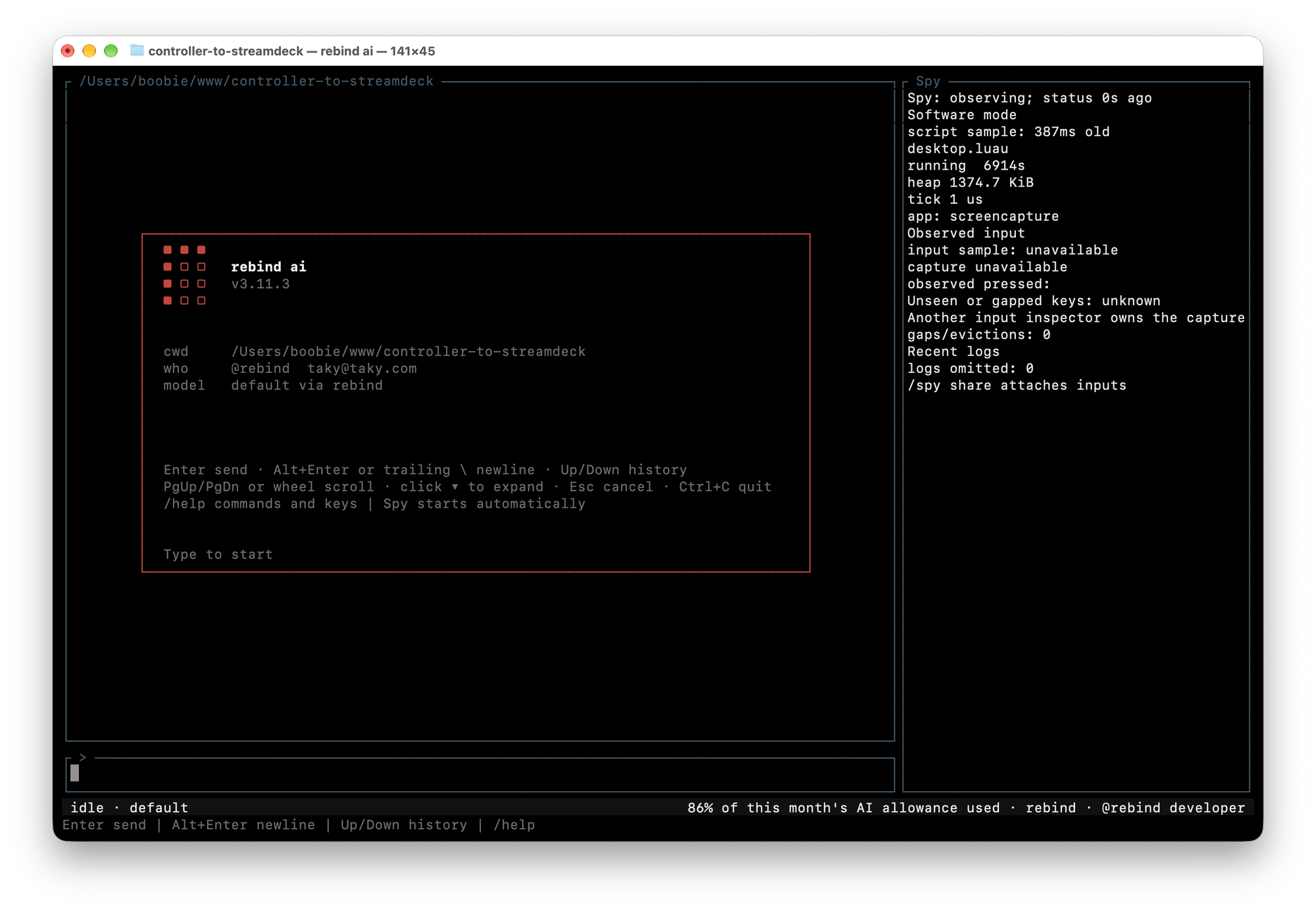Click 'Up/Down history' in the bottom hint bar
Screen dimensions: 1316x911
(404, 825)
